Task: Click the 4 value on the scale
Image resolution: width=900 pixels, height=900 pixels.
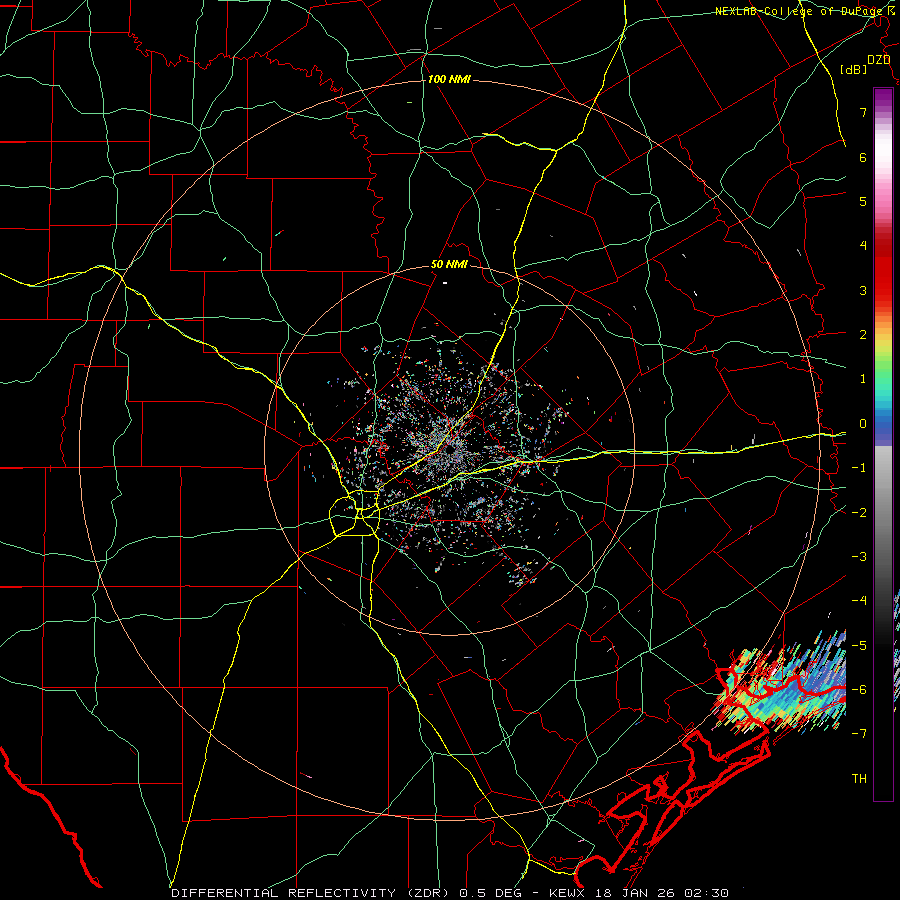Action: click(x=863, y=246)
